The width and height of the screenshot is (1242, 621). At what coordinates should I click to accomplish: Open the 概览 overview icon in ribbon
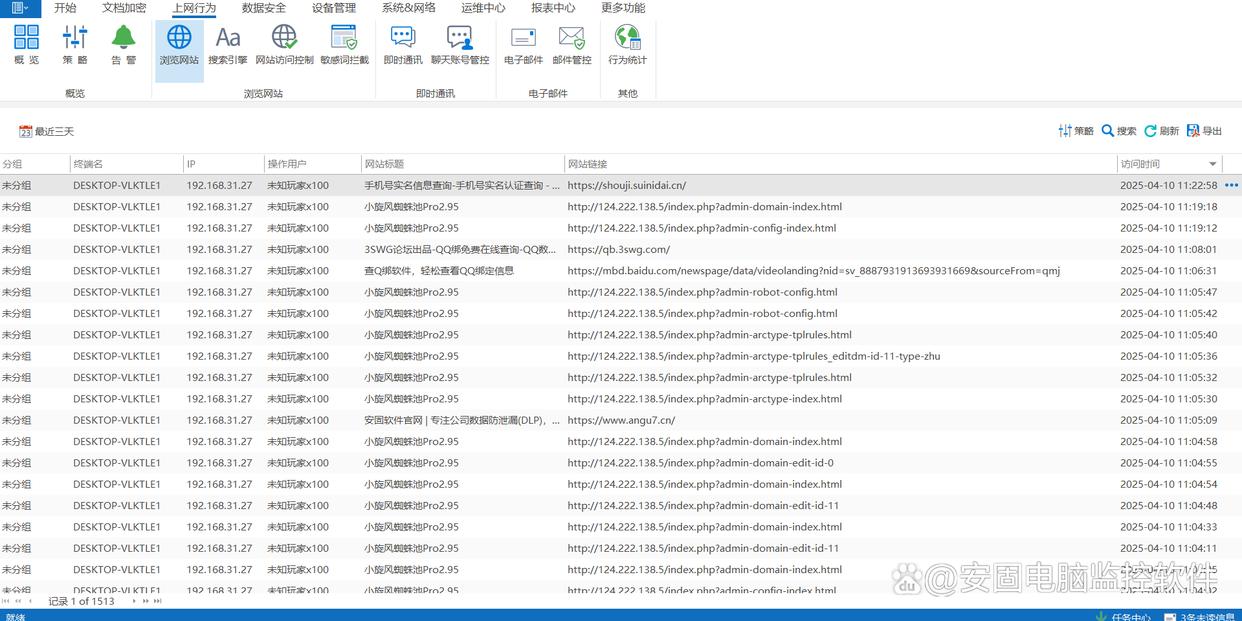coord(27,45)
